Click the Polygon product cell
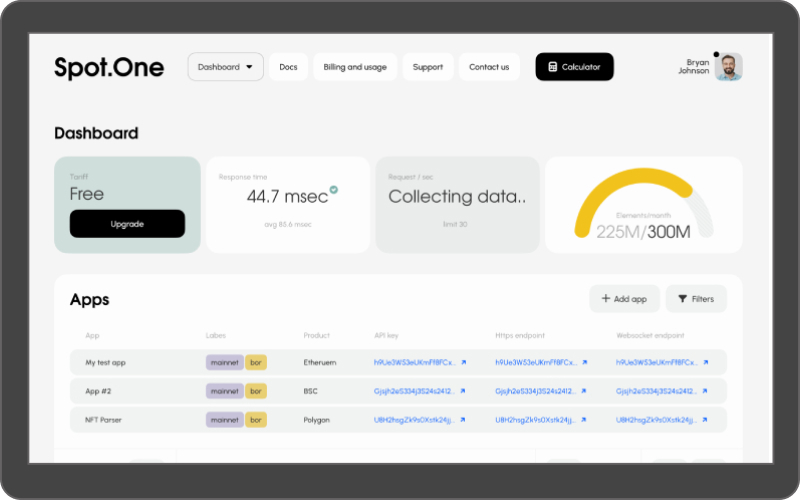The image size is (800, 500). coord(316,420)
